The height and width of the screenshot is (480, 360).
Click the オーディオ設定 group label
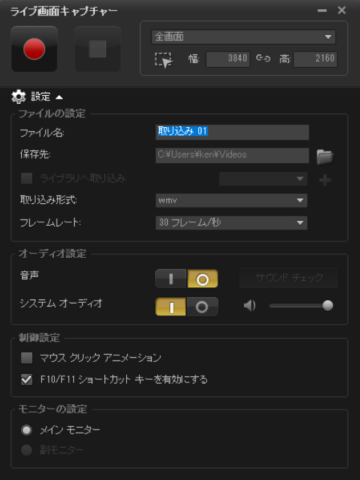pos(52,254)
